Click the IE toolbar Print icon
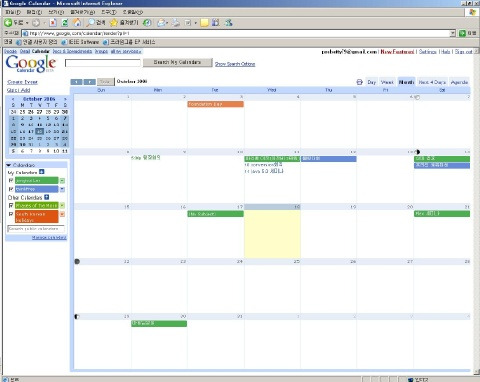The width and height of the screenshot is (480, 382). [x=176, y=23]
